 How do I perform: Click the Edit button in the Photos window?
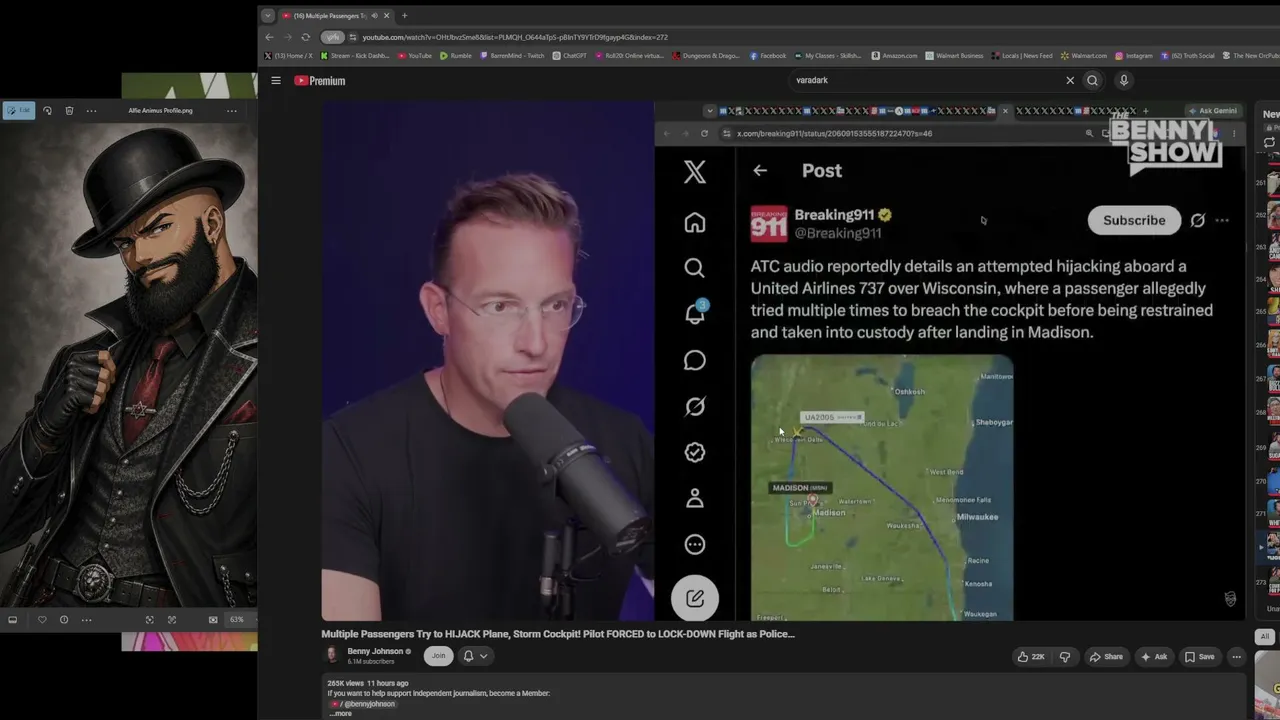click(x=18, y=111)
